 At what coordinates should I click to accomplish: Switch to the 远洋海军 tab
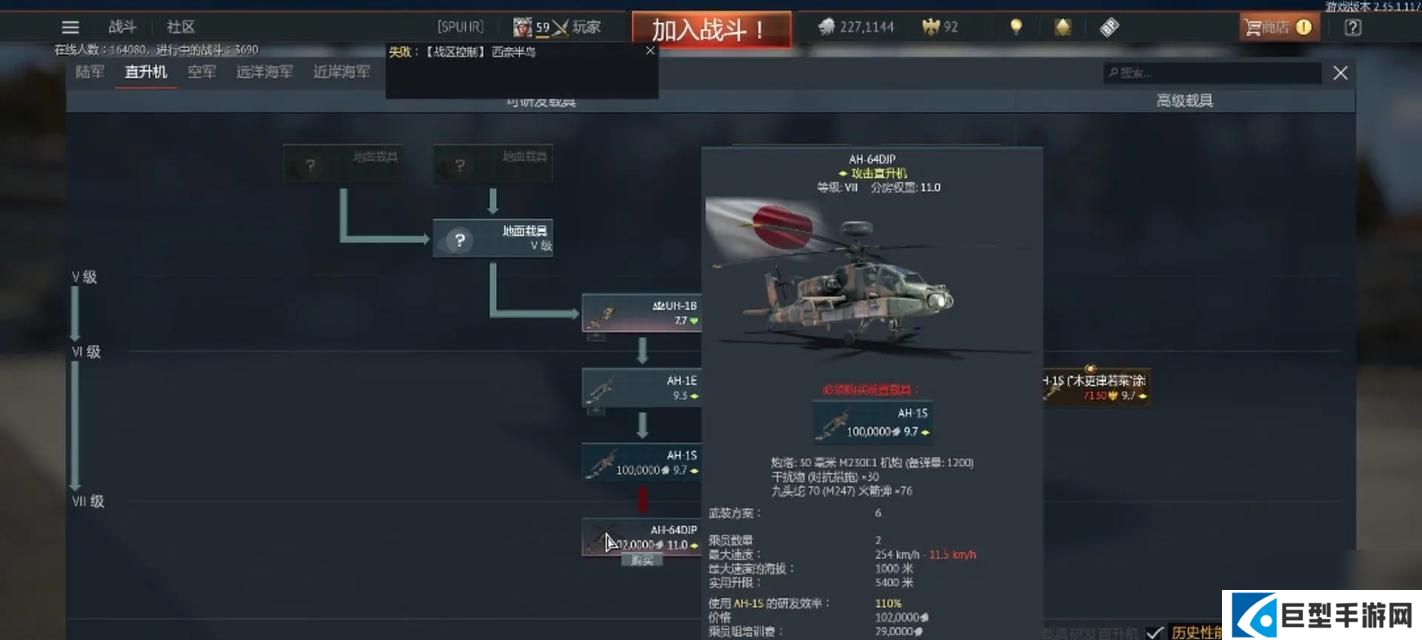point(265,72)
